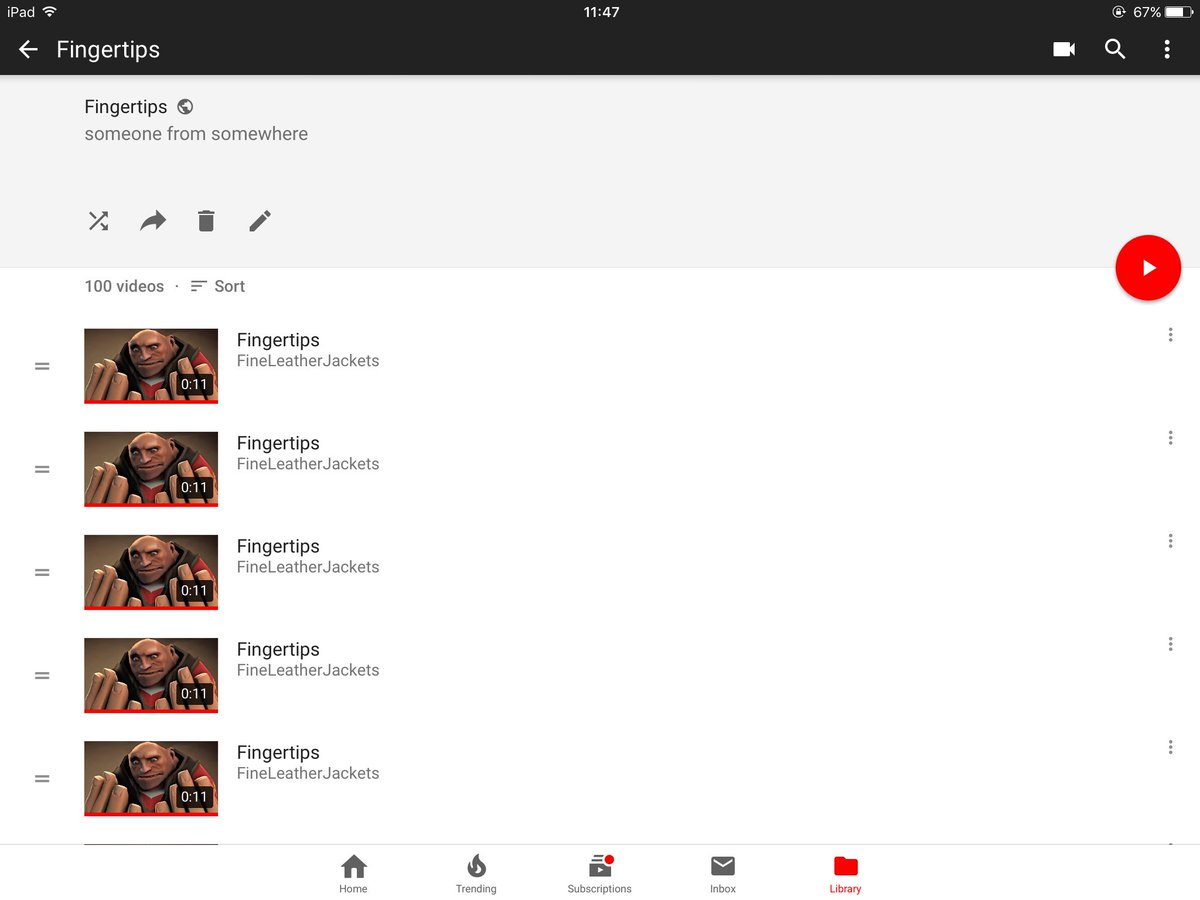Open the three-dot menu for the fifth video
The image size is (1200, 900).
1170,747
